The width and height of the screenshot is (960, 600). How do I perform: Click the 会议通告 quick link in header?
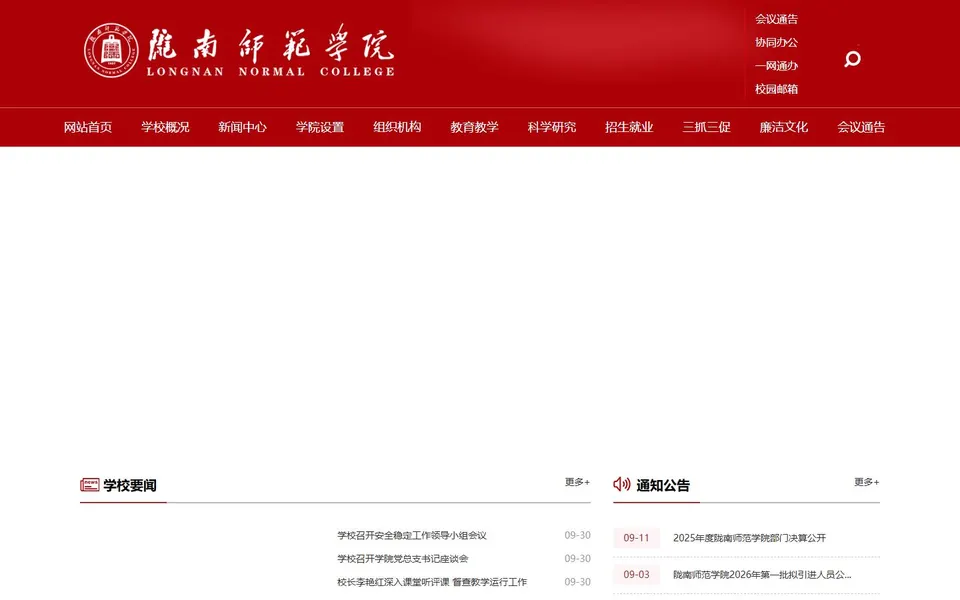pos(776,19)
